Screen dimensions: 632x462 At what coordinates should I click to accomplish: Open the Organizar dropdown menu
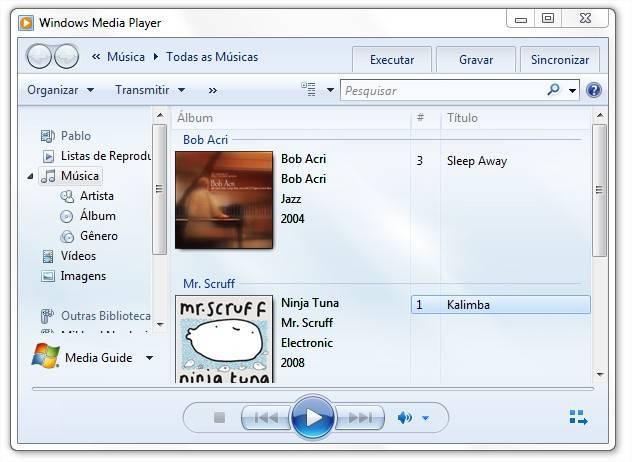60,90
